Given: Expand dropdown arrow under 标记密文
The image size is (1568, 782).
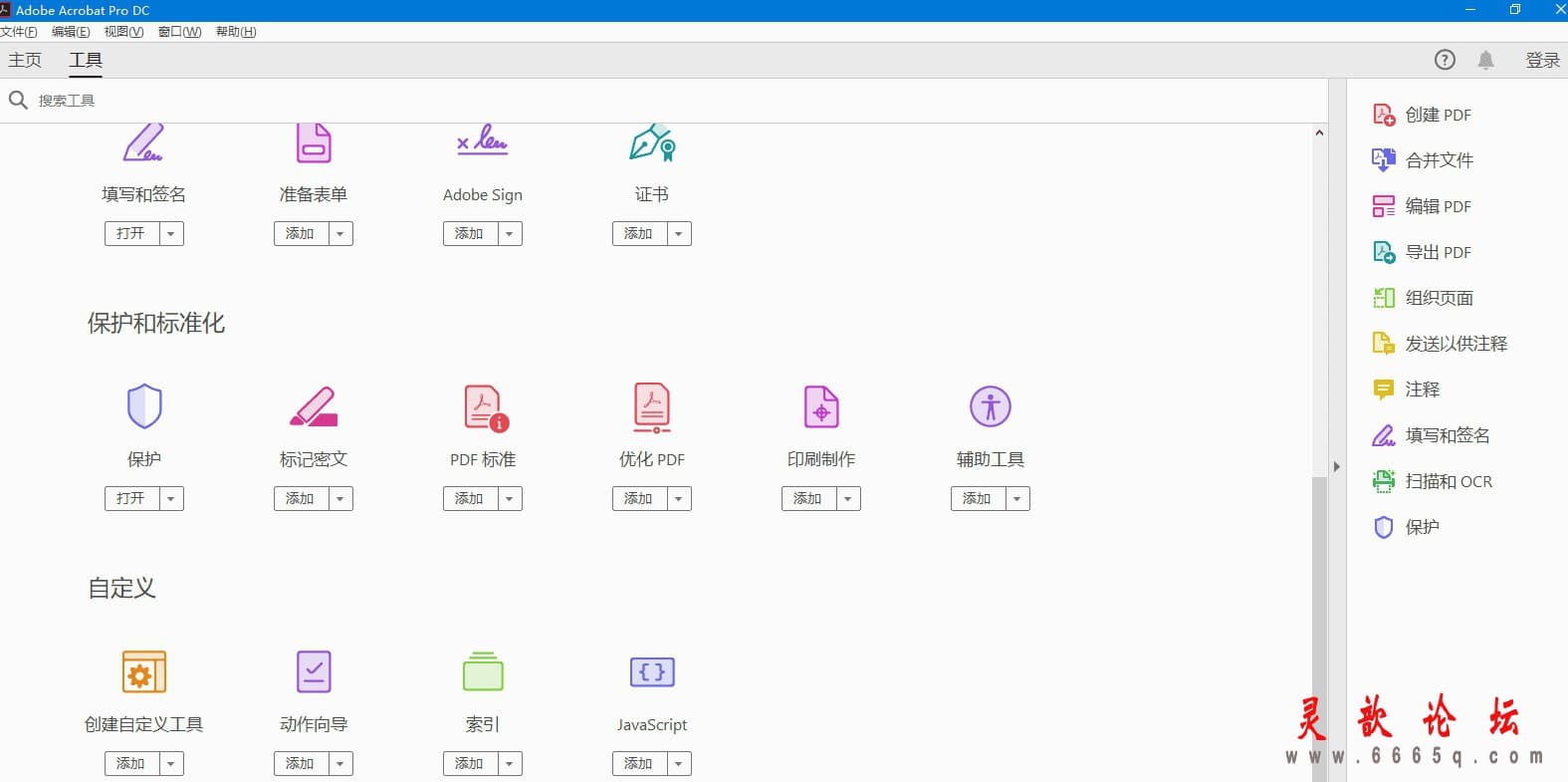Looking at the screenshot, I should [x=340, y=499].
